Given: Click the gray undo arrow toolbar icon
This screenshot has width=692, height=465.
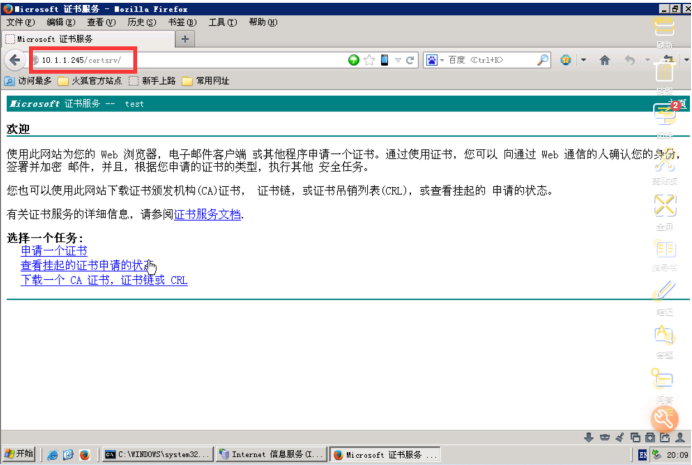Looking at the screenshot, I should click(x=630, y=60).
